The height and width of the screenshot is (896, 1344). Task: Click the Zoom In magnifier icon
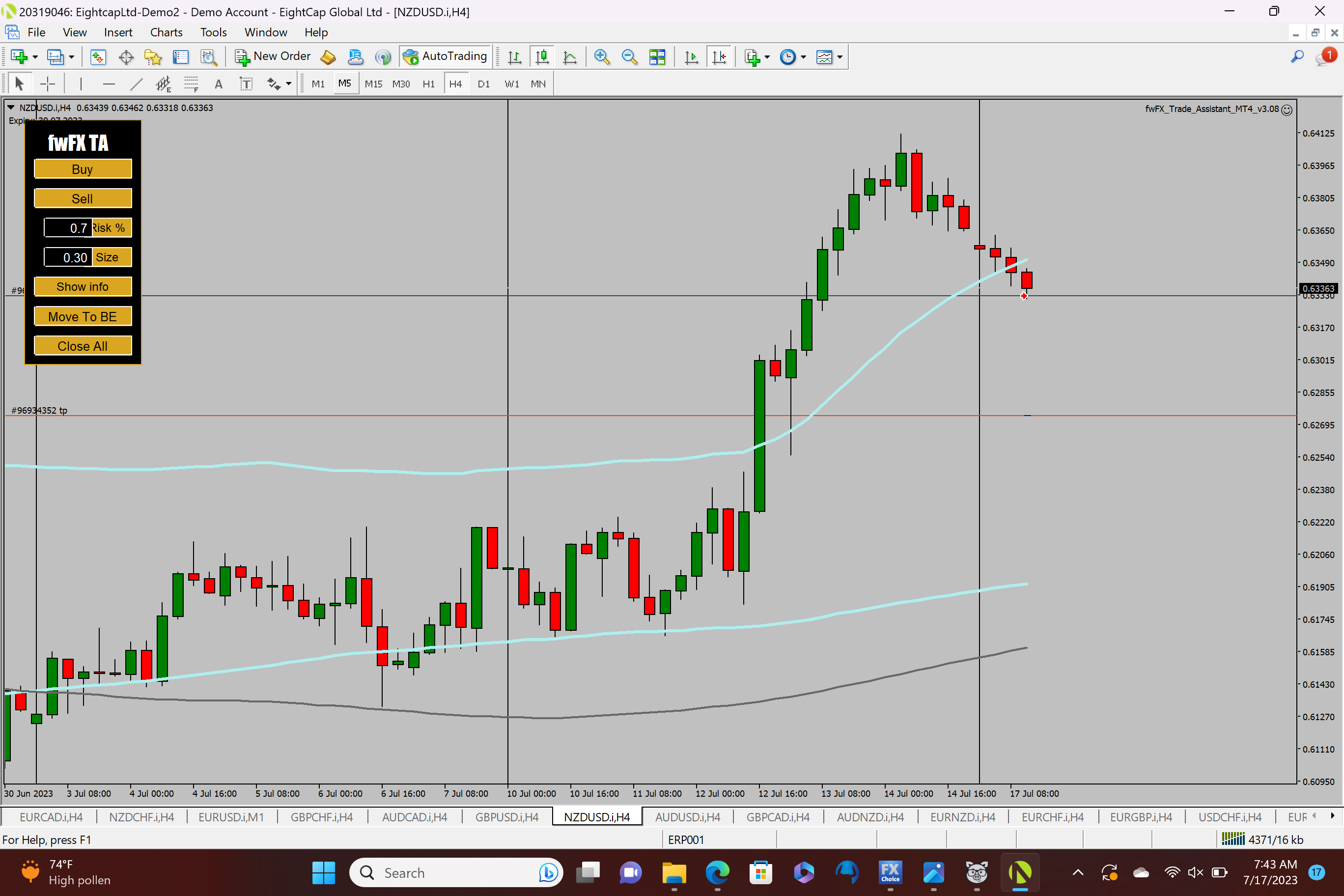coord(601,56)
